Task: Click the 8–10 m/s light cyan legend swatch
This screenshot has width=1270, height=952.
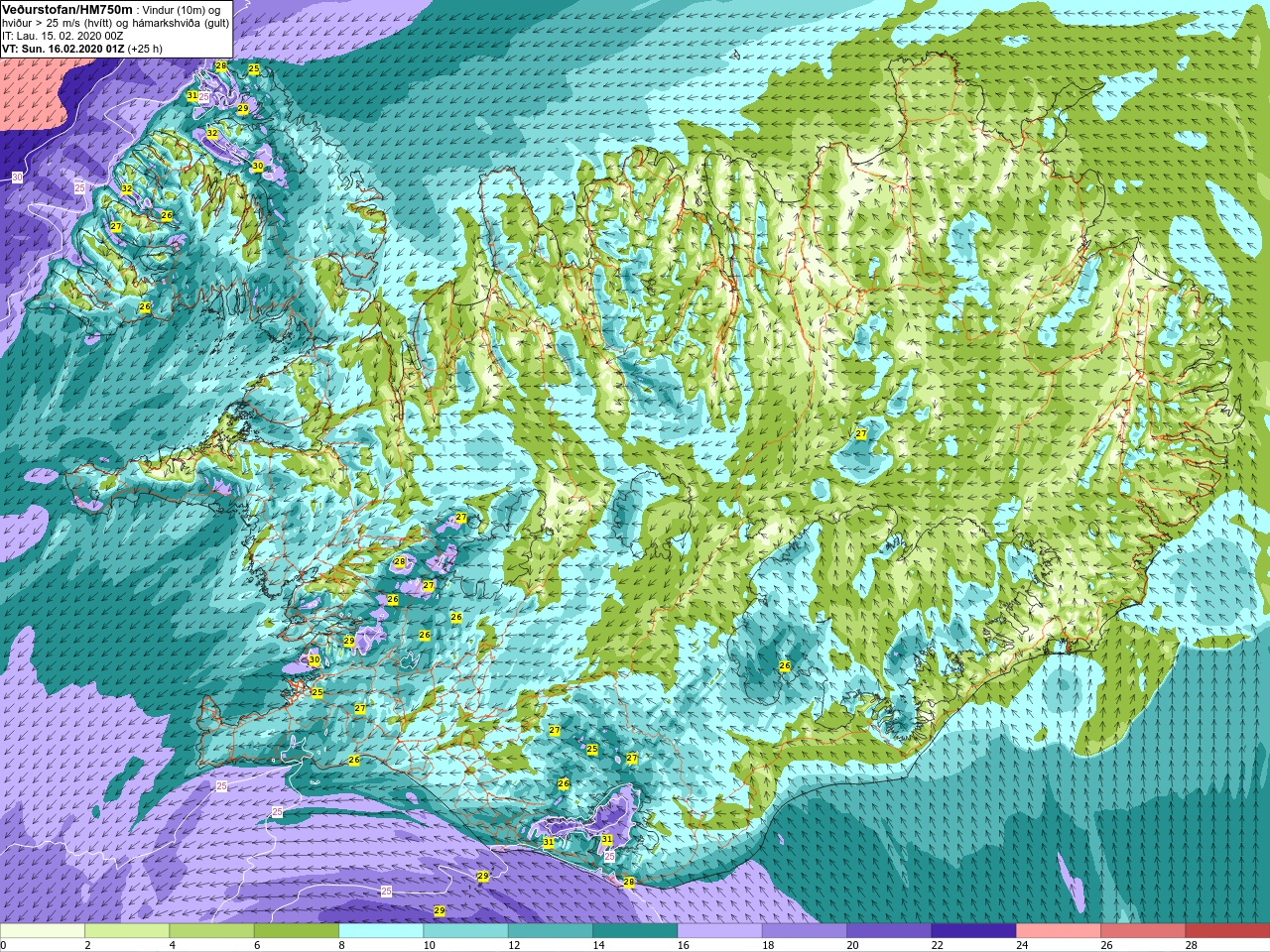Action: pyautogui.click(x=381, y=931)
